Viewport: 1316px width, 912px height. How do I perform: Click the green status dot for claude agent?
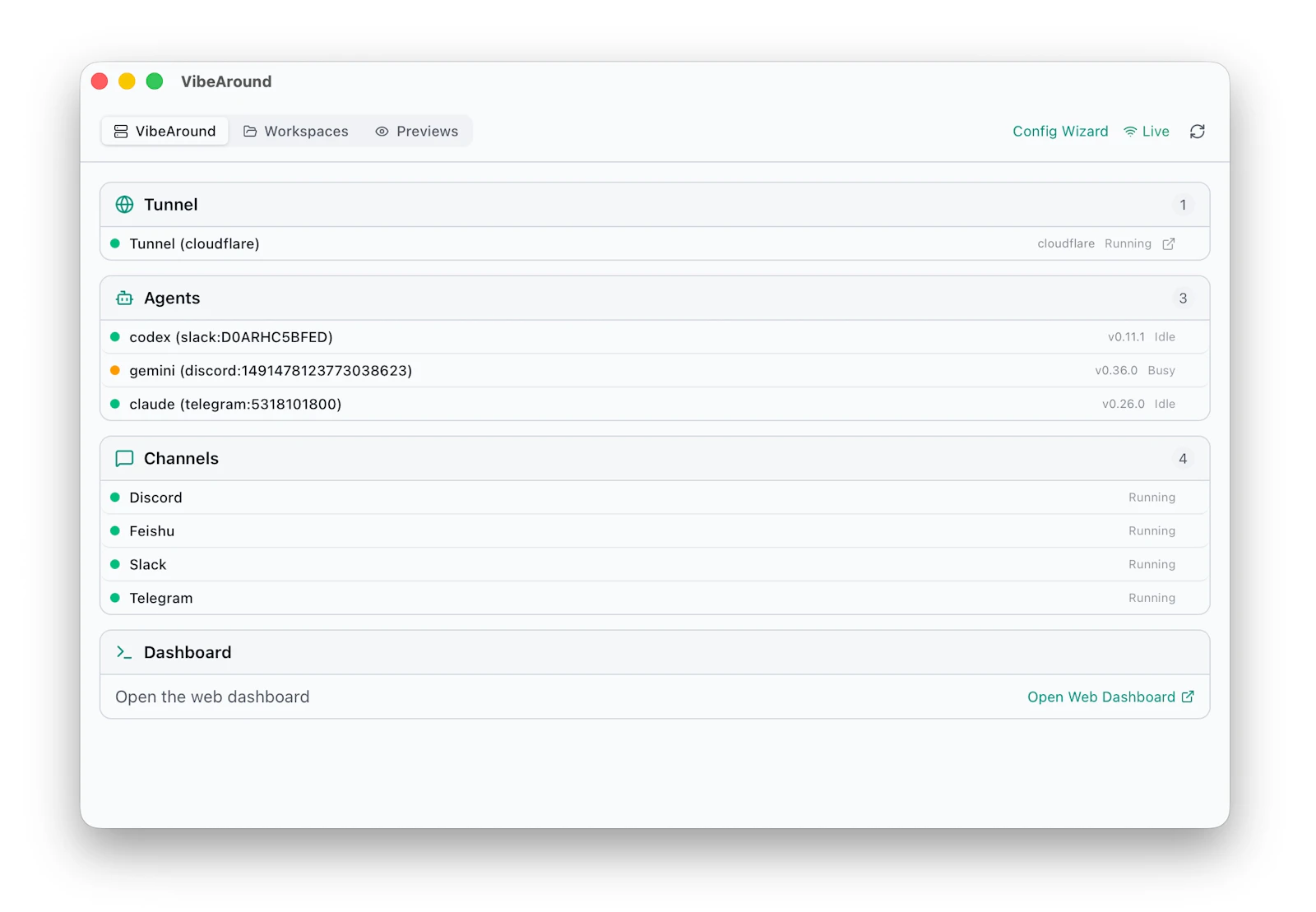(115, 404)
